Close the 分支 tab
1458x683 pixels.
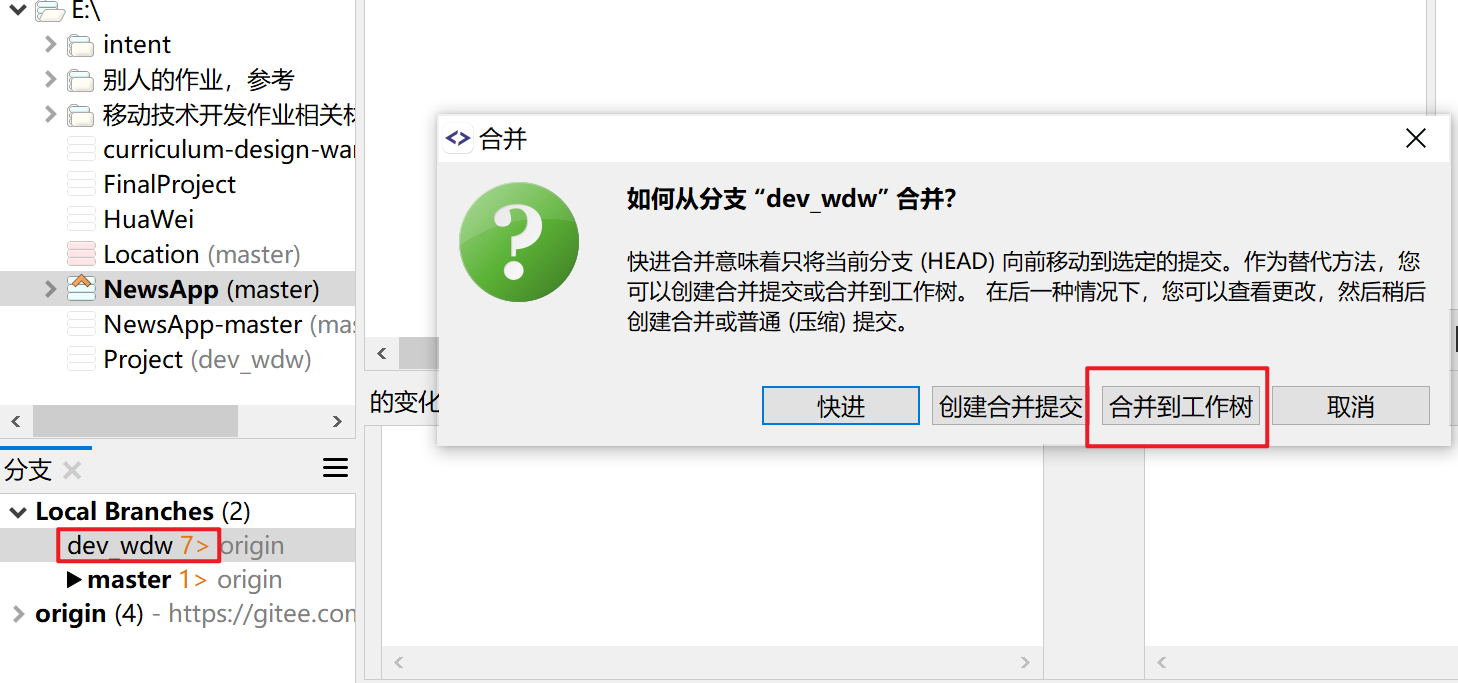pyautogui.click(x=72, y=470)
